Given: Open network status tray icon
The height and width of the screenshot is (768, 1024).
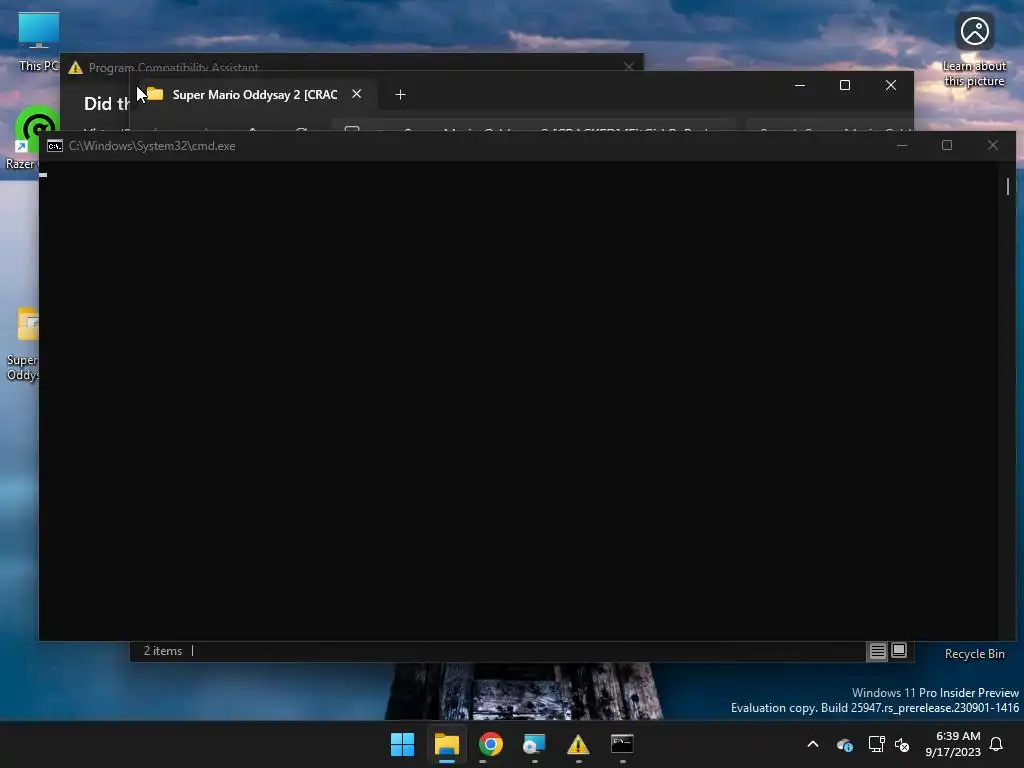Looking at the screenshot, I should pyautogui.click(x=876, y=744).
